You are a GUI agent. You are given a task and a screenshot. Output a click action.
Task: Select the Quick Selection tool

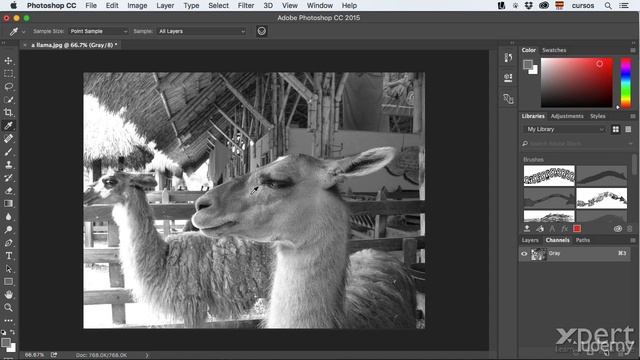coord(8,100)
